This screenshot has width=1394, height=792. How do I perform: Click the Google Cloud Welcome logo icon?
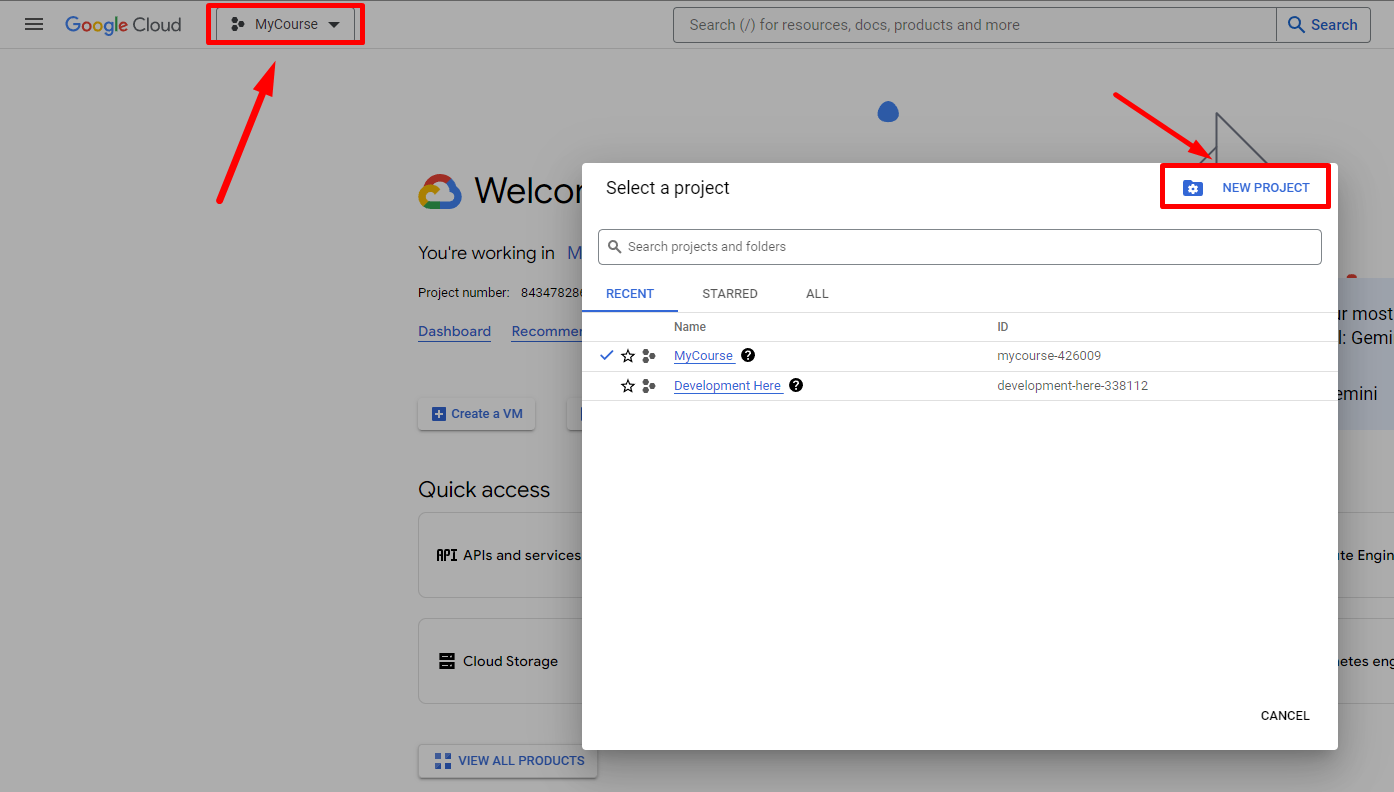coord(440,191)
